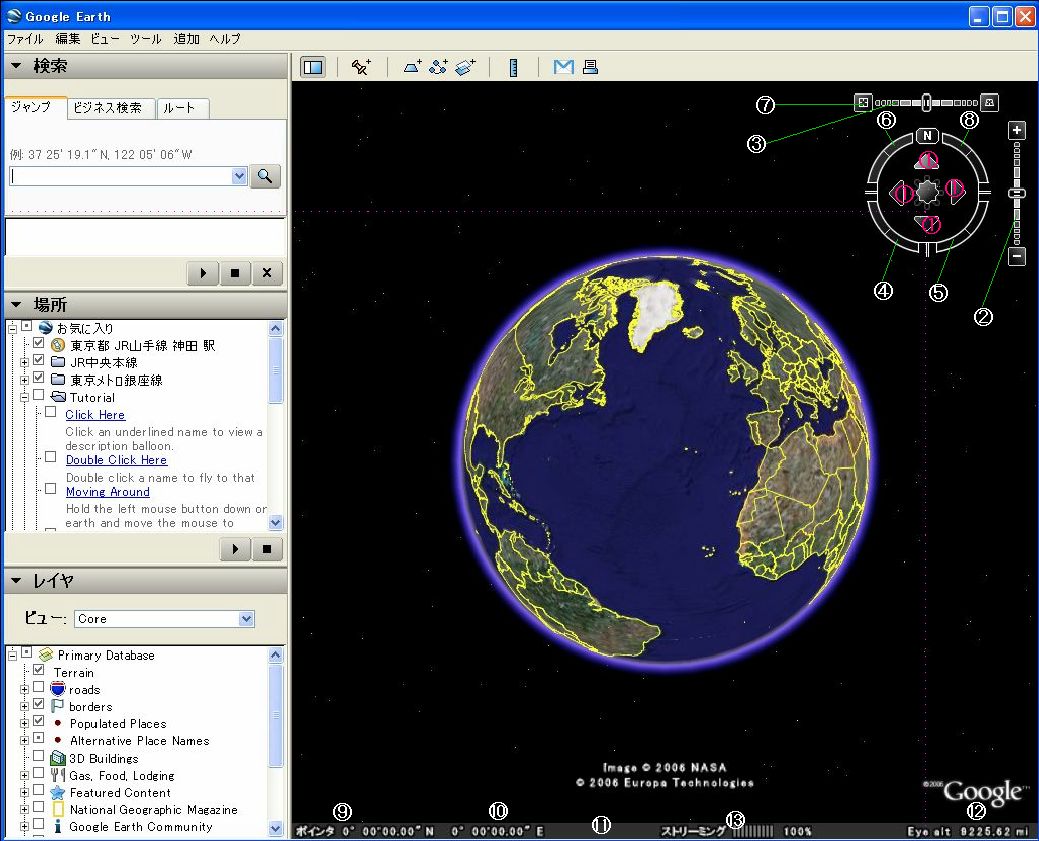Turn off the borders layer
This screenshot has width=1039, height=841.
point(38,704)
